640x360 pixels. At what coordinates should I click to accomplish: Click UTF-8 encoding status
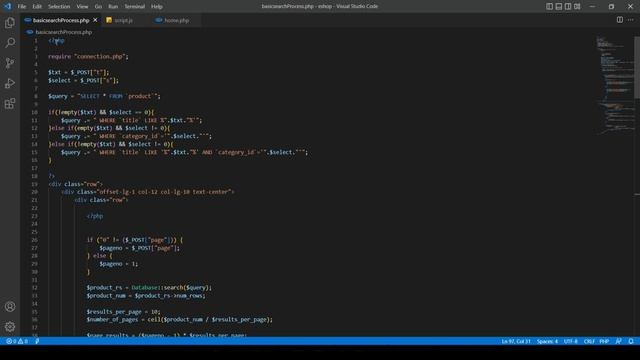(571, 341)
